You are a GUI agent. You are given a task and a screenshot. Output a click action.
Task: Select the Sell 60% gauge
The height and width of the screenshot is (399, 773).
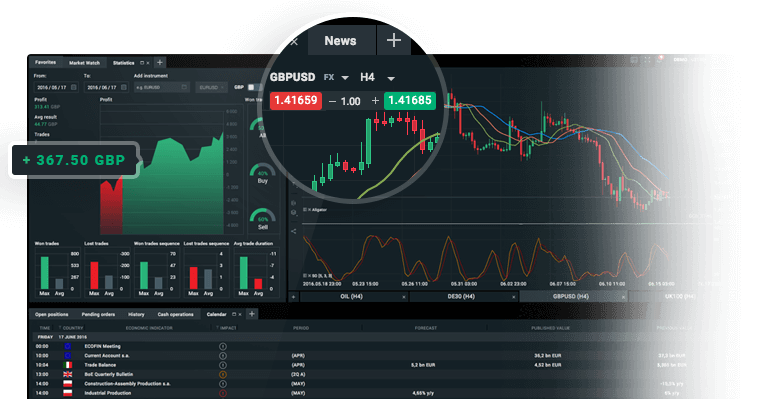click(x=263, y=219)
